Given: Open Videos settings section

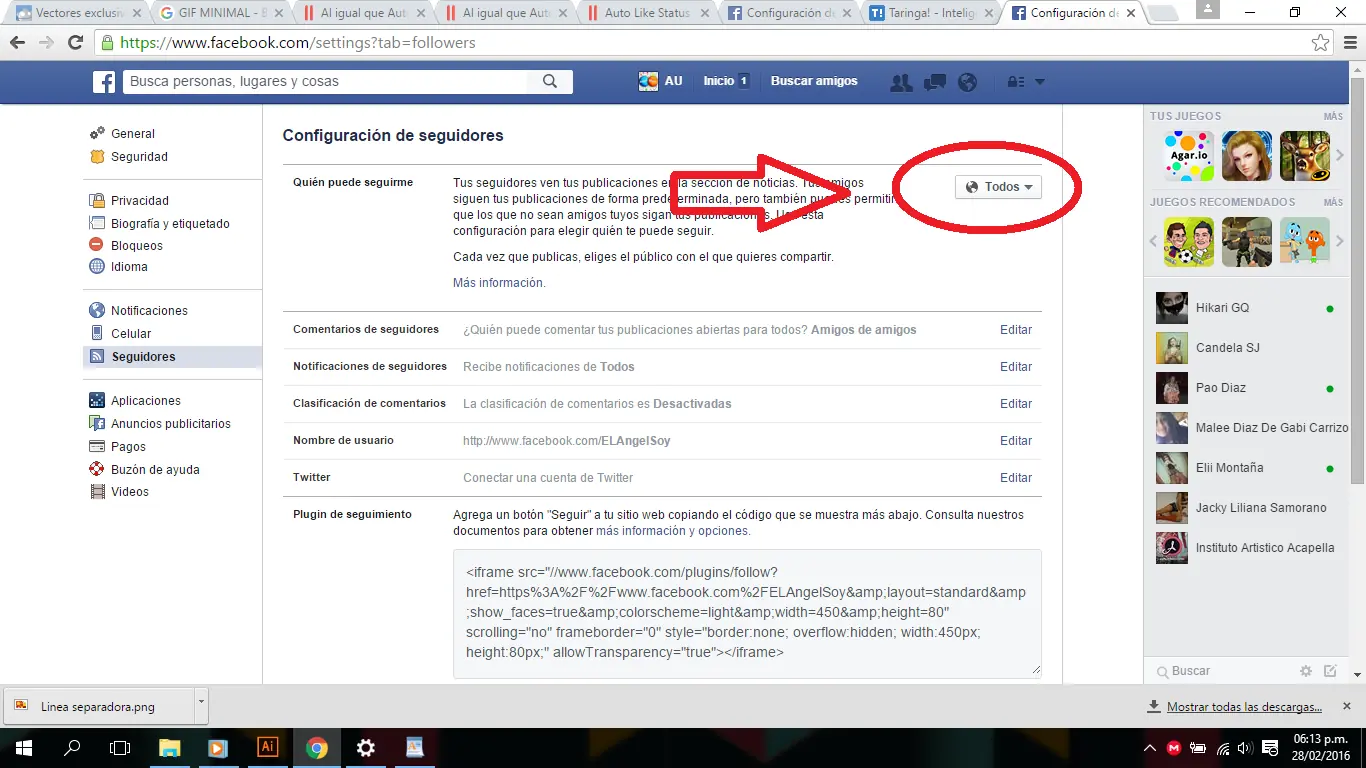Looking at the screenshot, I should tap(130, 492).
